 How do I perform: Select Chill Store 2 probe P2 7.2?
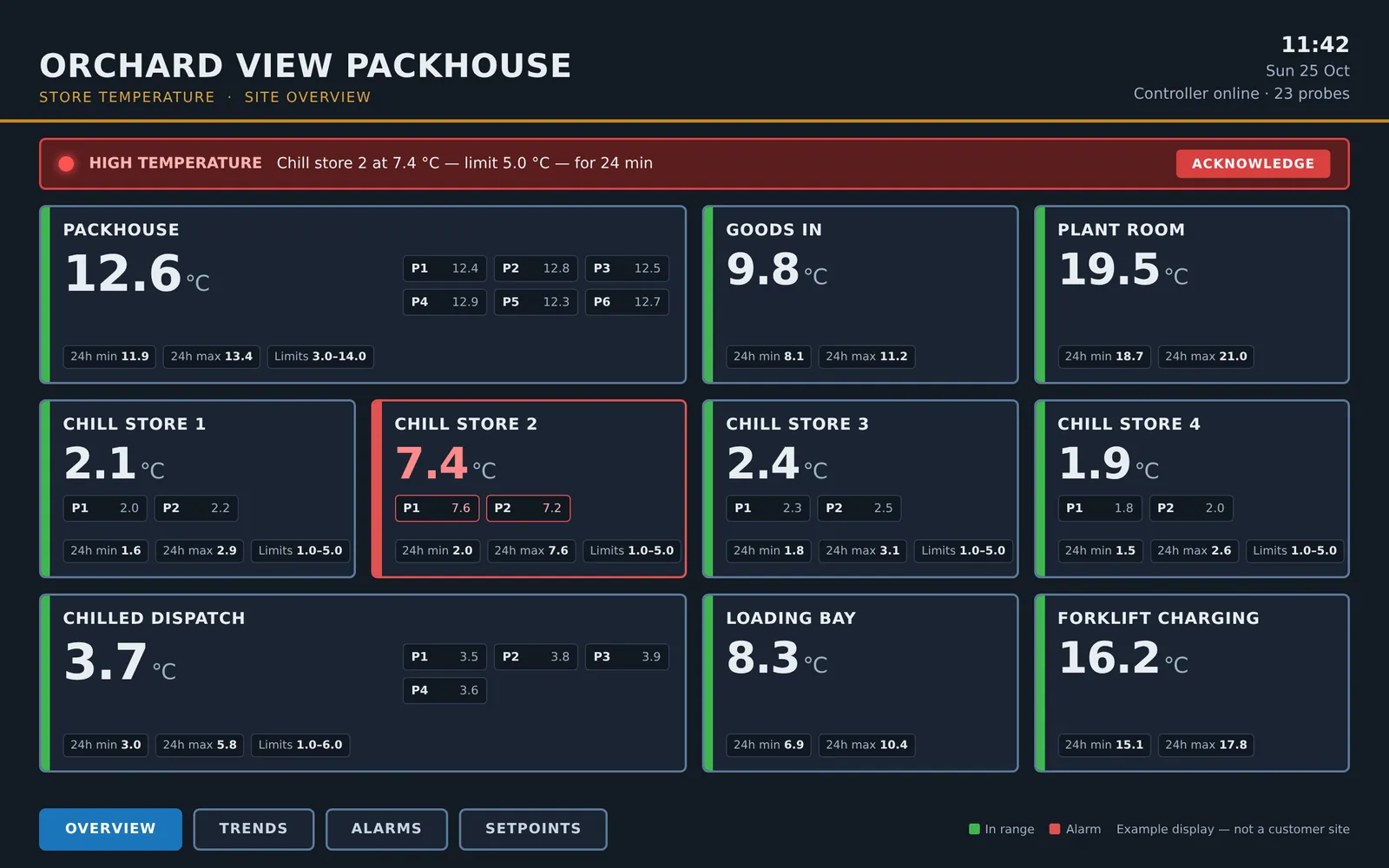[x=528, y=509]
